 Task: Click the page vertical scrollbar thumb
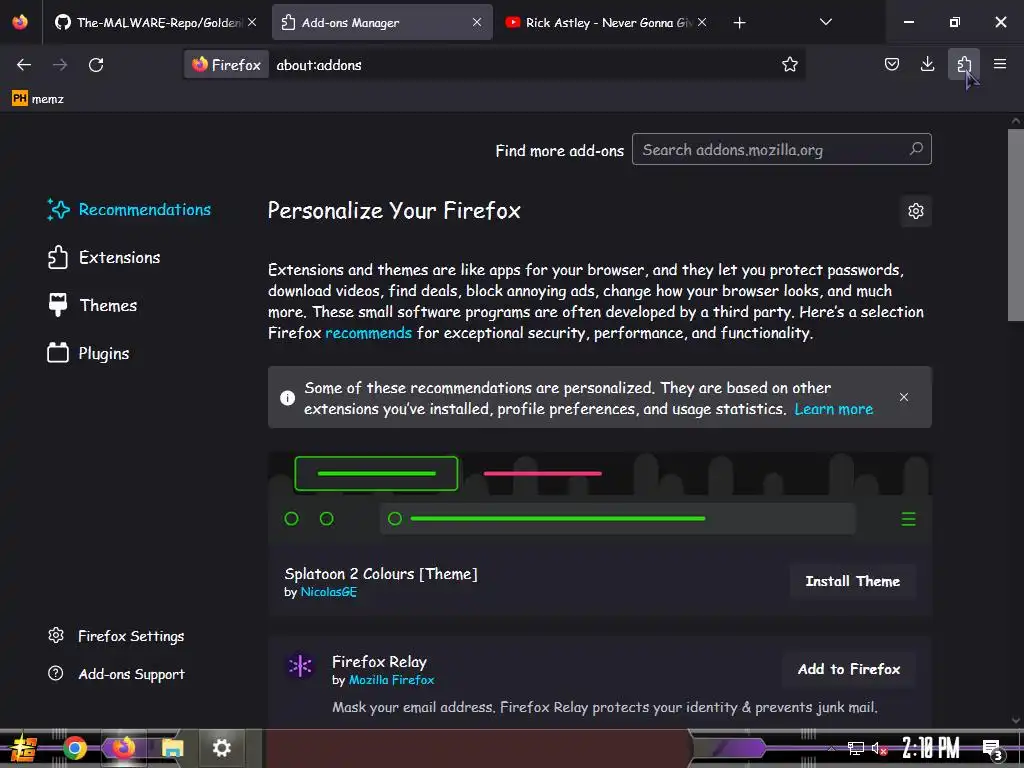tap(1016, 224)
